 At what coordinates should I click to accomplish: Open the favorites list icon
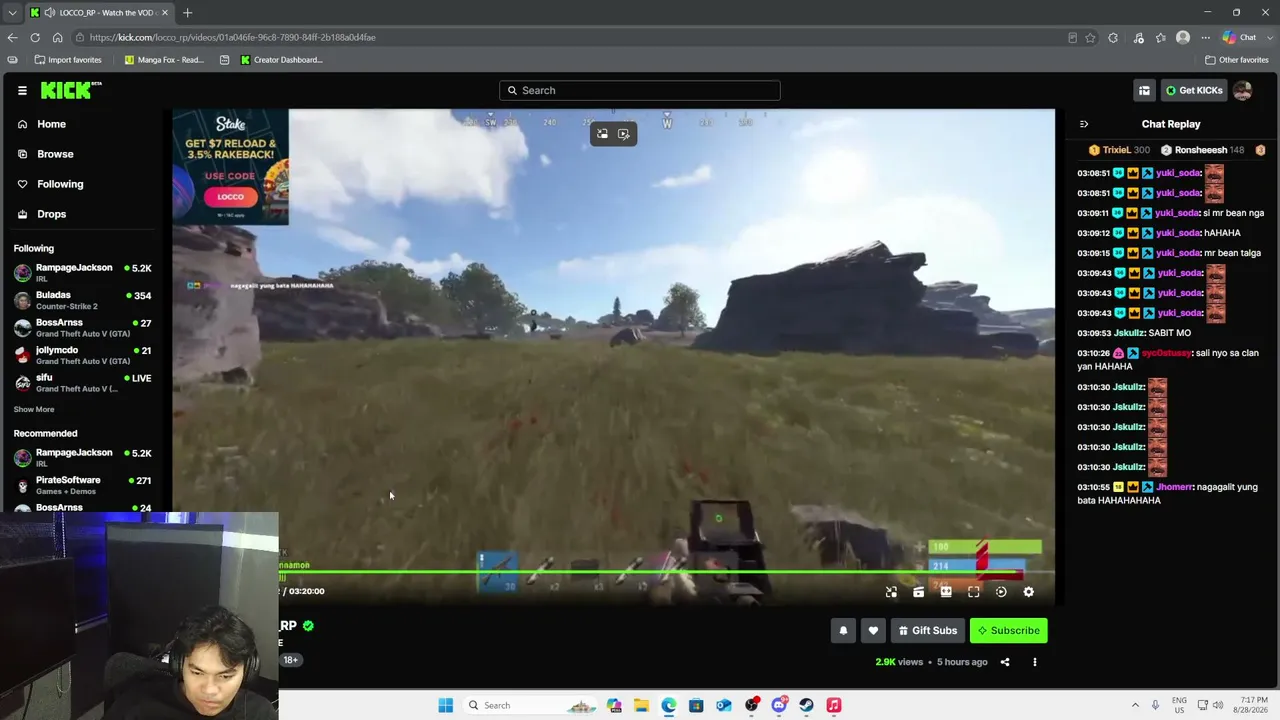[1160, 38]
